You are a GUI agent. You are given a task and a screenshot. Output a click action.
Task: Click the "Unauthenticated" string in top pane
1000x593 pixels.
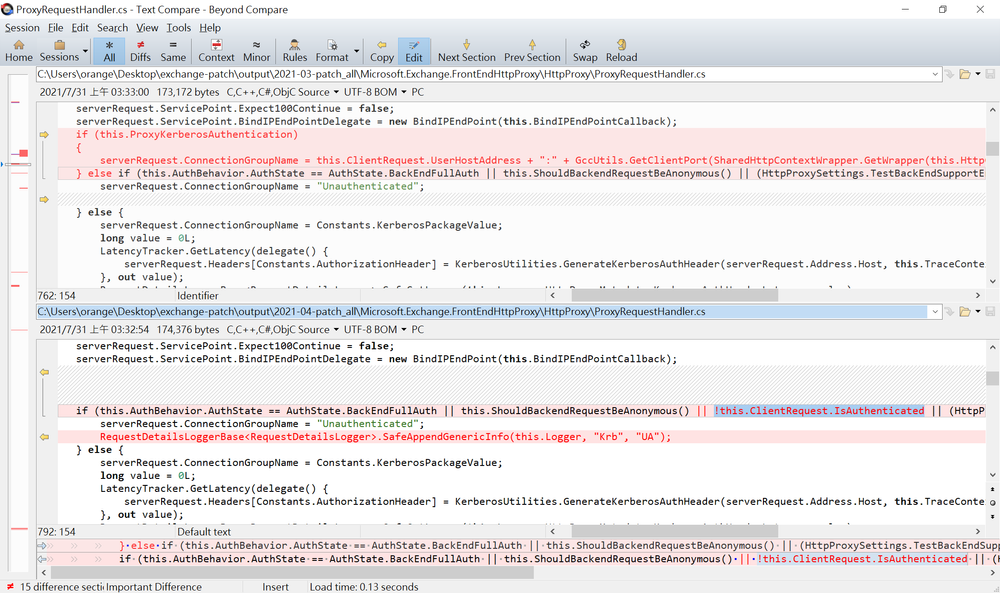click(x=367, y=186)
